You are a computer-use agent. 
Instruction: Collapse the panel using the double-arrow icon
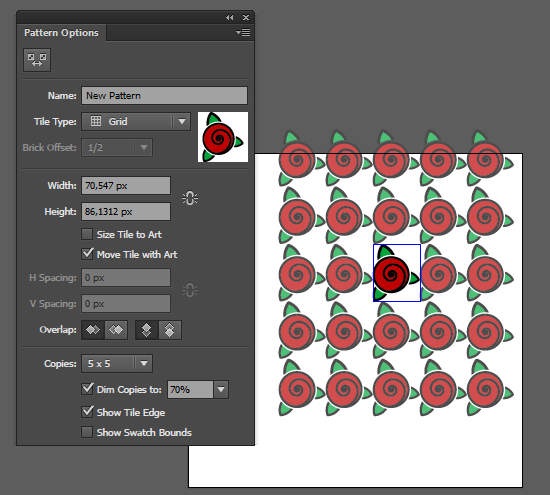pos(229,17)
